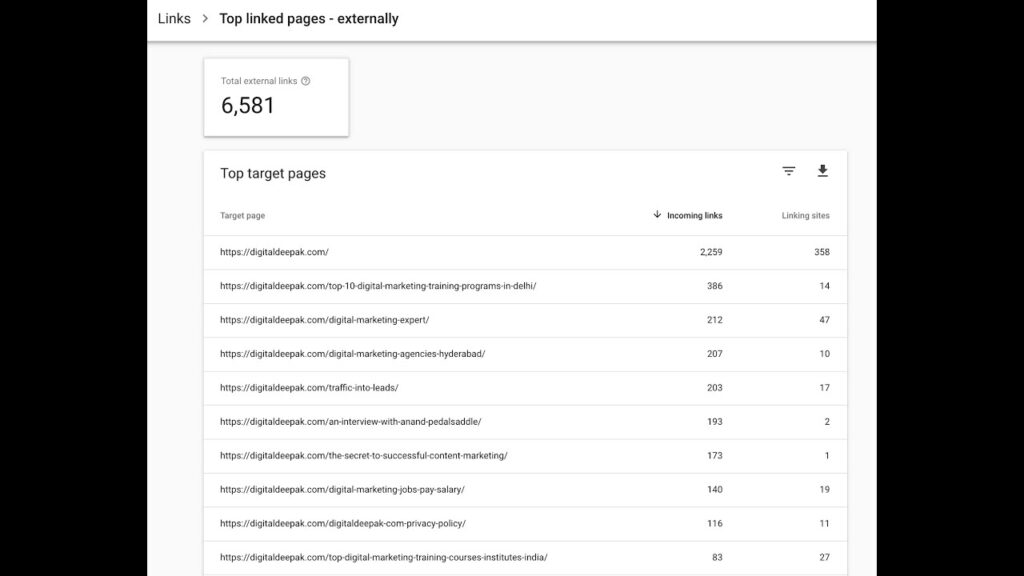Viewport: 1024px width, 576px height.
Task: Click the 2,259 incoming links value
Action: (x=711, y=252)
